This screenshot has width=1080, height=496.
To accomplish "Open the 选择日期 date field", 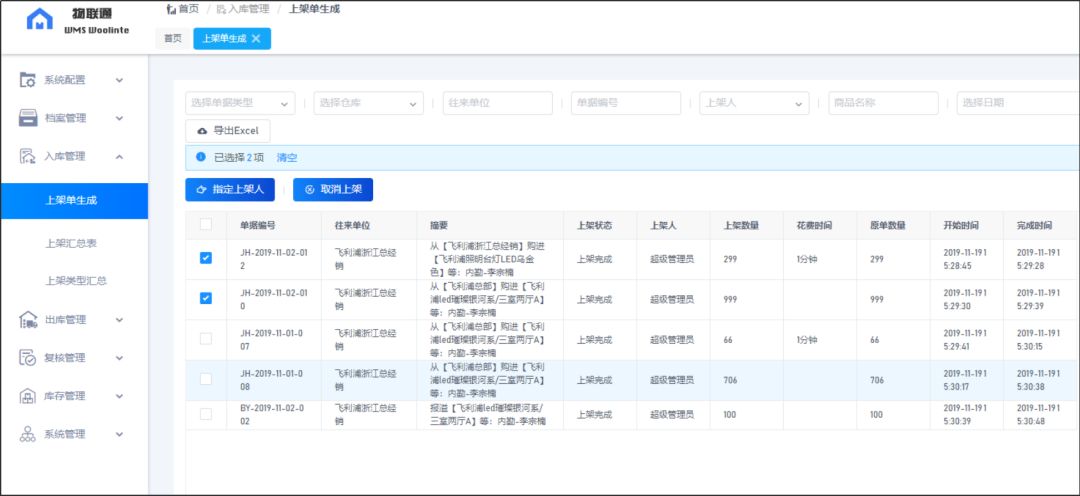I will (x=1018, y=103).
